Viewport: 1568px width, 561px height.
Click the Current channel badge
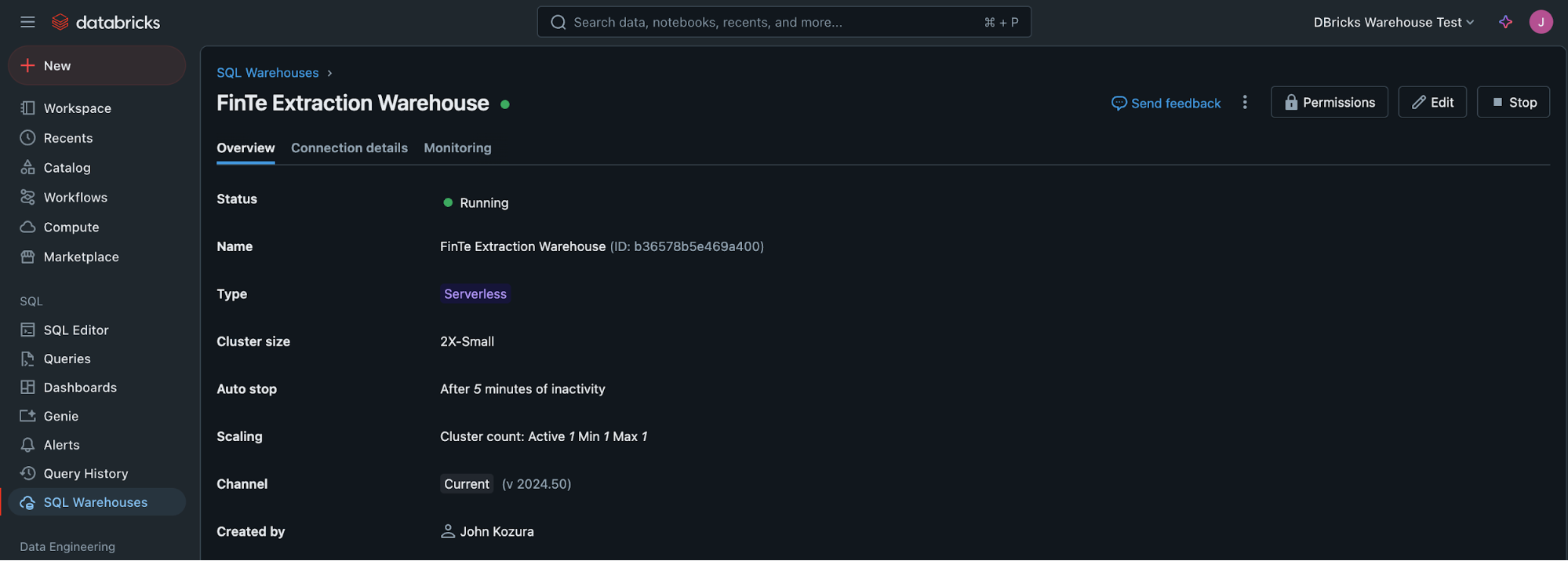click(466, 484)
